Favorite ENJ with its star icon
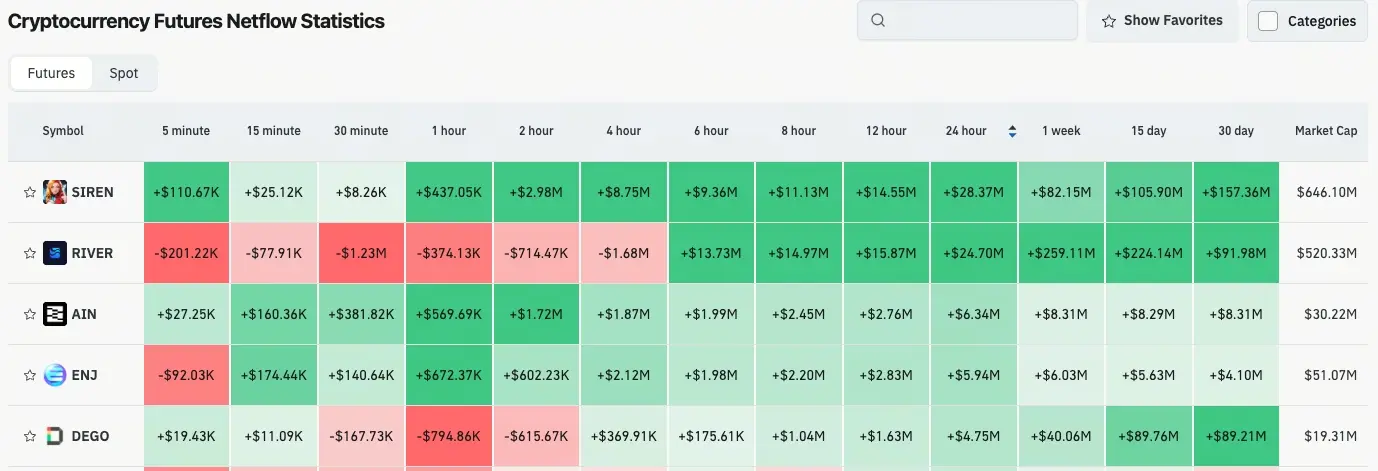This screenshot has height=471, width=1378. click(30, 375)
